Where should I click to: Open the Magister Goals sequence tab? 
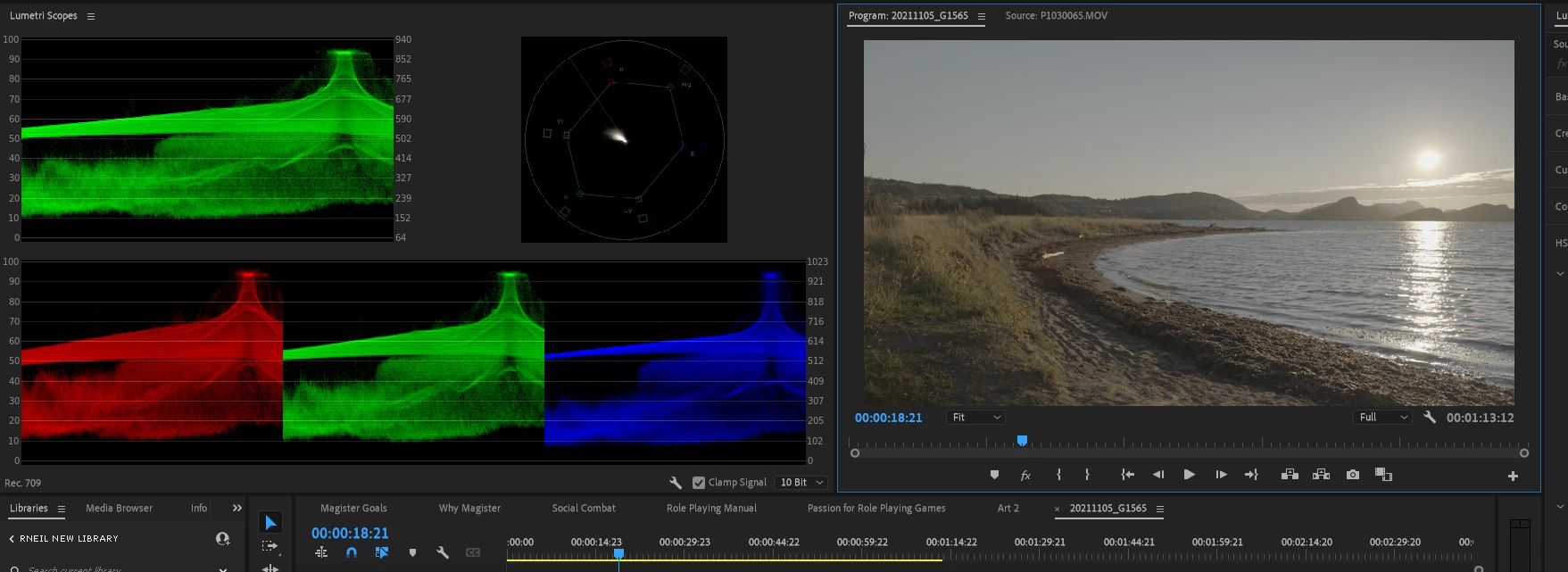(x=353, y=509)
